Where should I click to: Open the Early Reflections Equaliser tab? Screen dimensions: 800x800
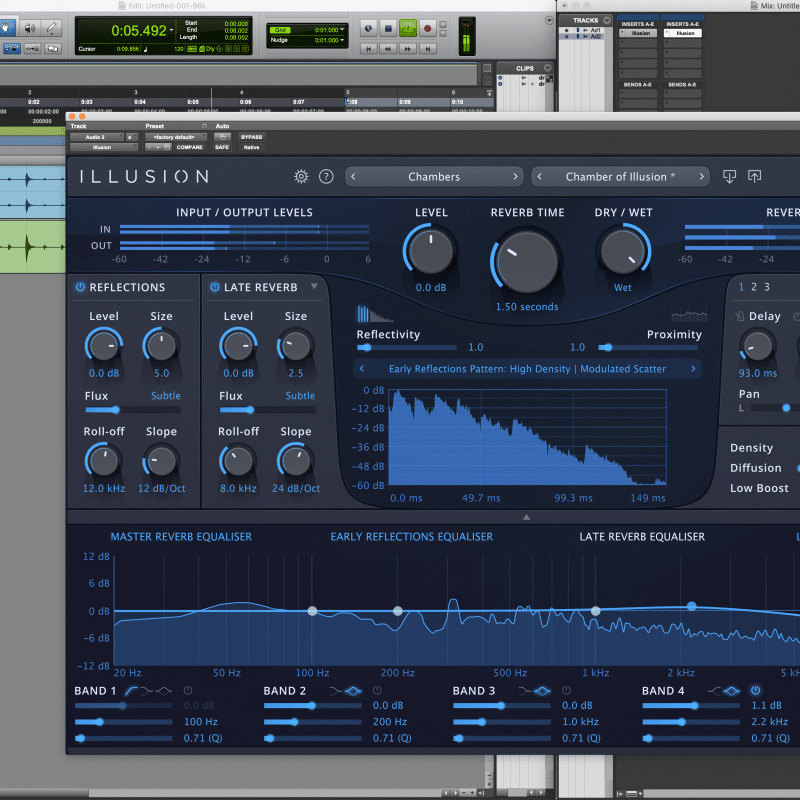[x=411, y=537]
